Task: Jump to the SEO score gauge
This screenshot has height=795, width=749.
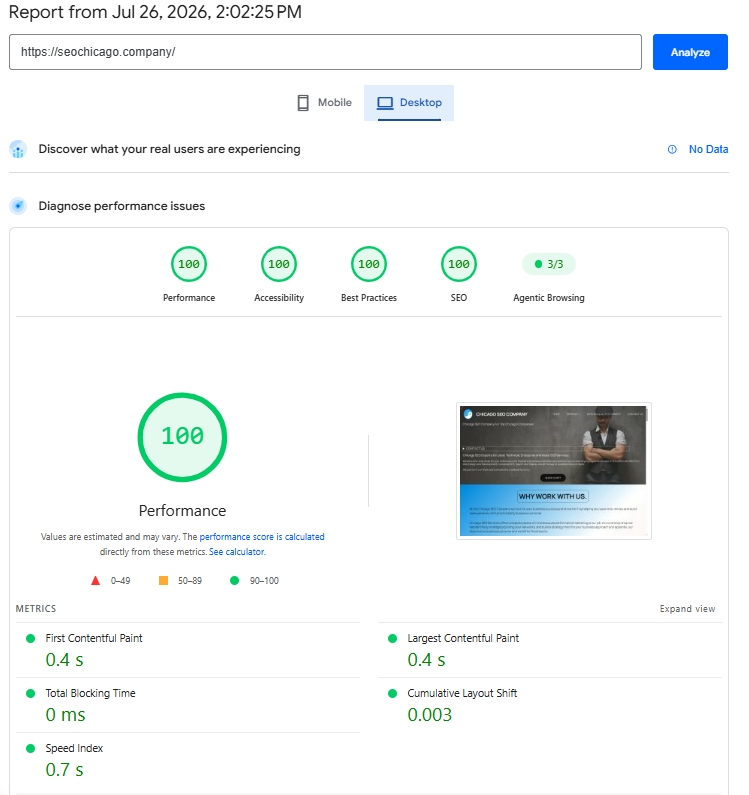Action: coord(459,264)
